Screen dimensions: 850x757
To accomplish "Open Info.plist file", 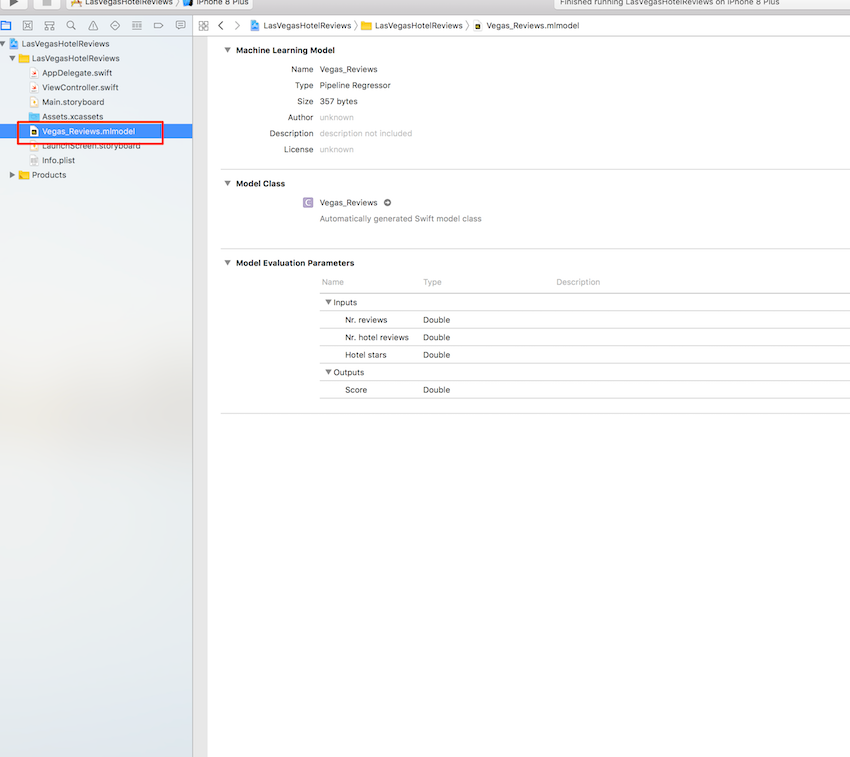I will tap(59, 161).
